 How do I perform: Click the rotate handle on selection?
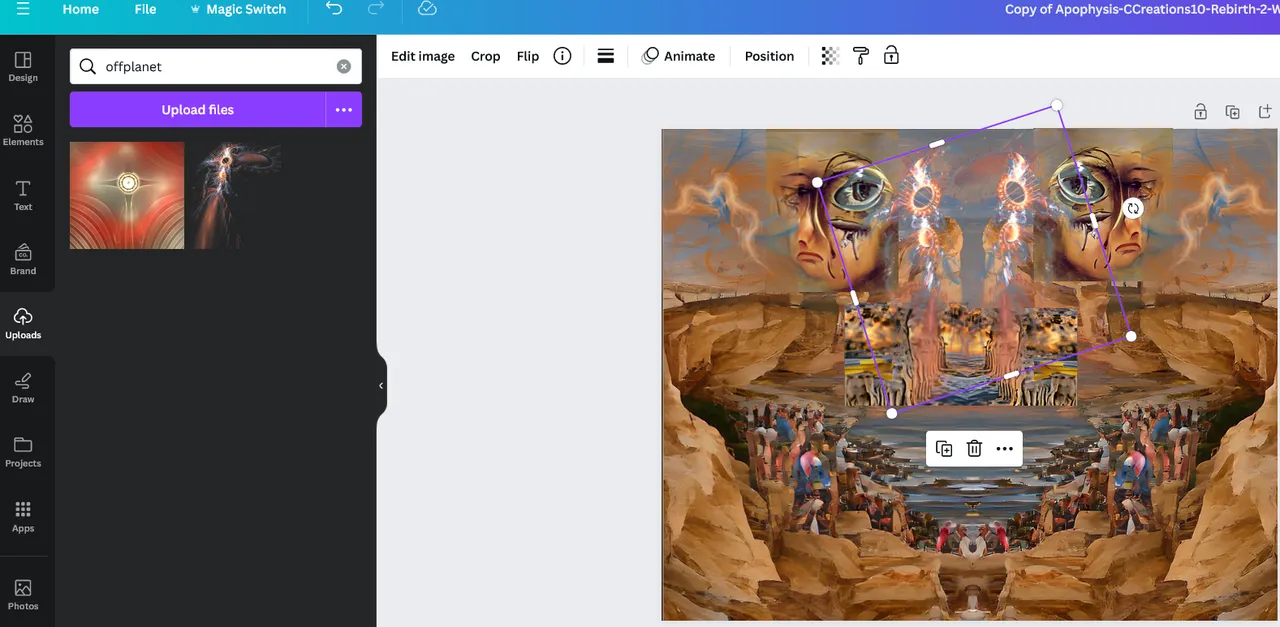1133,208
